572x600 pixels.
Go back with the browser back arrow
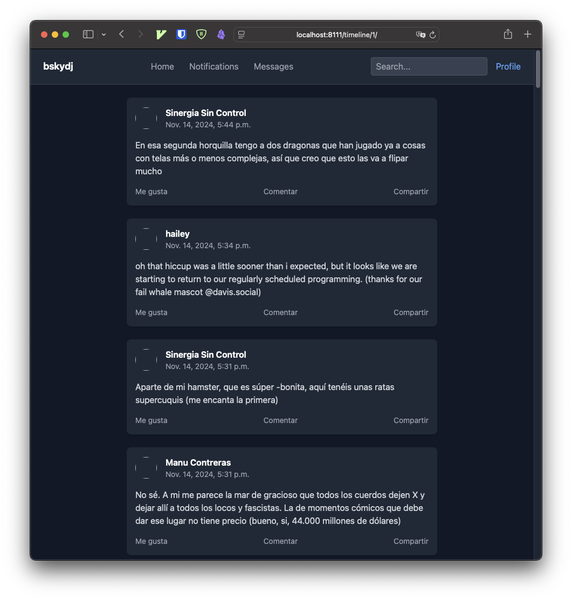point(122,34)
